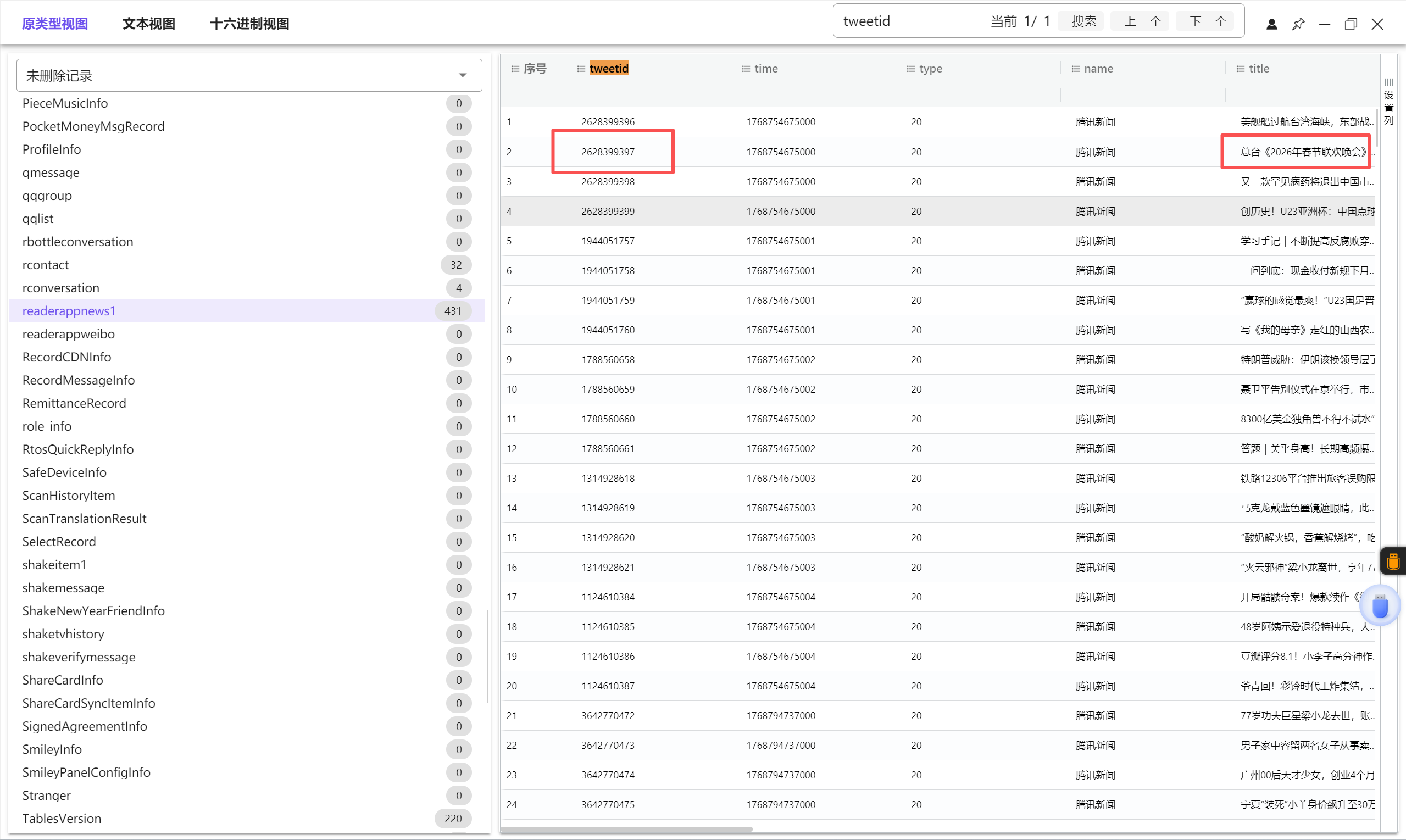Click tweetid cell 1788560658
Screen dimensions: 1406x840
(607, 359)
